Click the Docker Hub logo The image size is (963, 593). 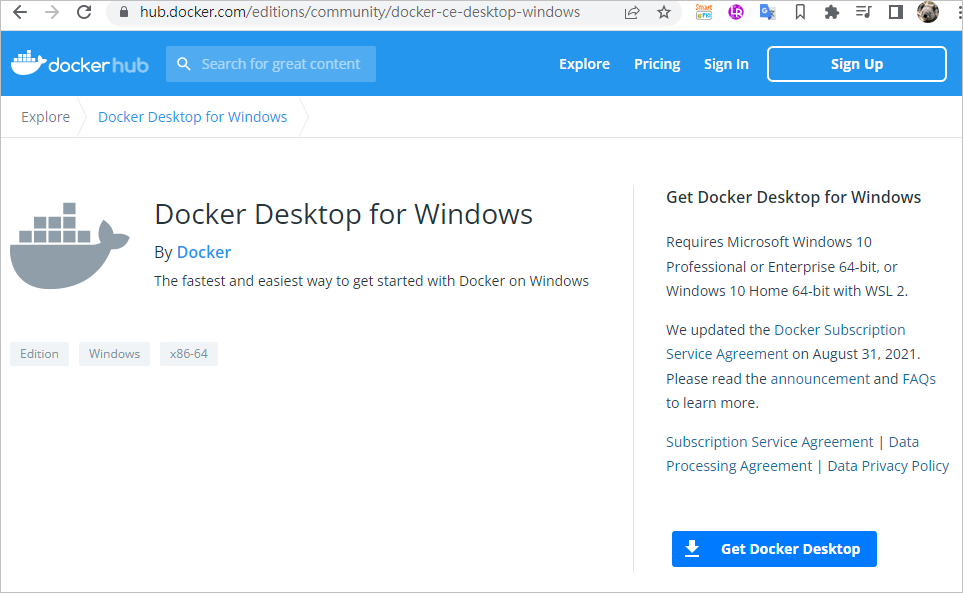(x=80, y=63)
